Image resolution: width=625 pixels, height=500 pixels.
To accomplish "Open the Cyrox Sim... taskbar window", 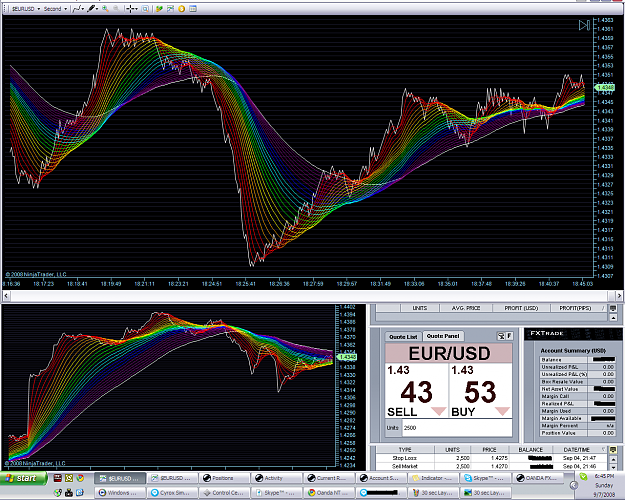I will [172, 493].
